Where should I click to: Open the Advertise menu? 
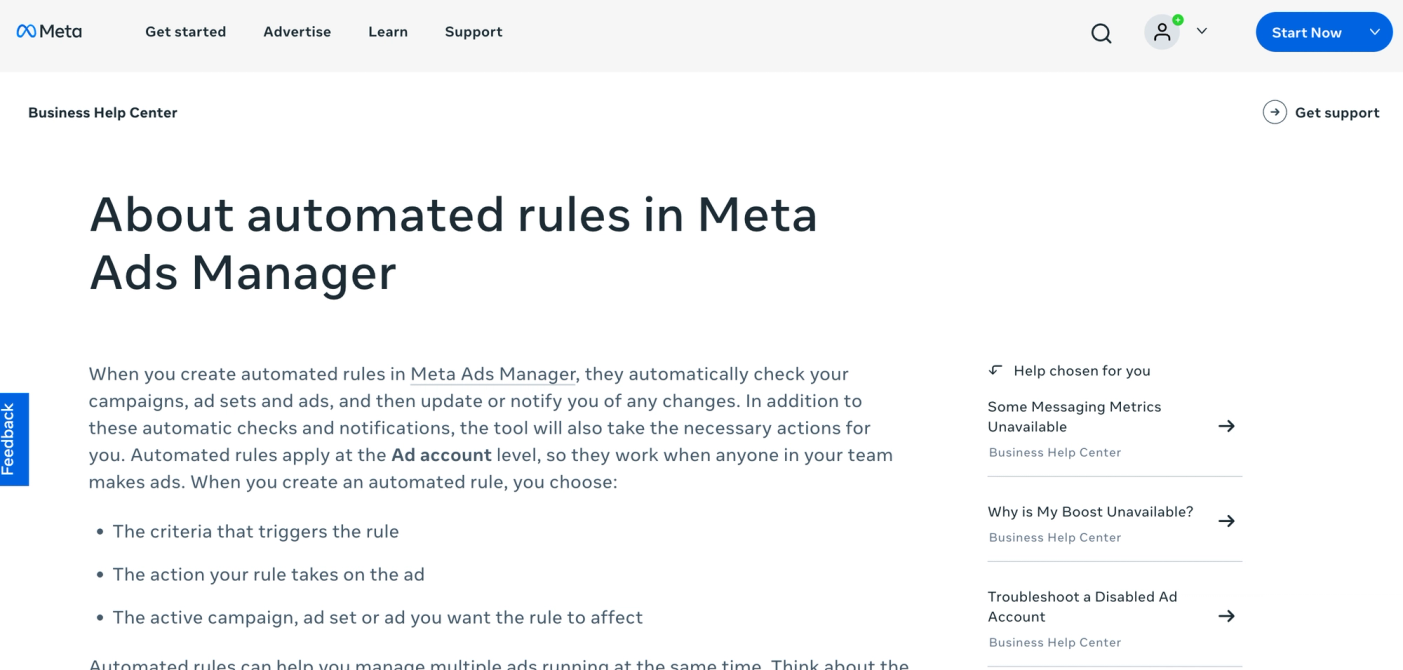pyautogui.click(x=297, y=32)
